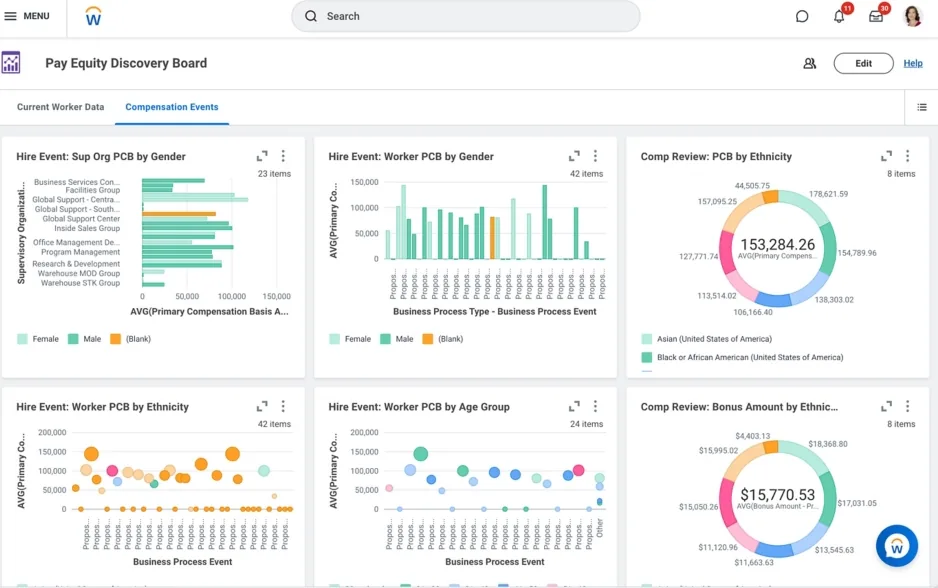Open the chat bubble icon
Viewport: 938px width, 588px height.
point(802,16)
